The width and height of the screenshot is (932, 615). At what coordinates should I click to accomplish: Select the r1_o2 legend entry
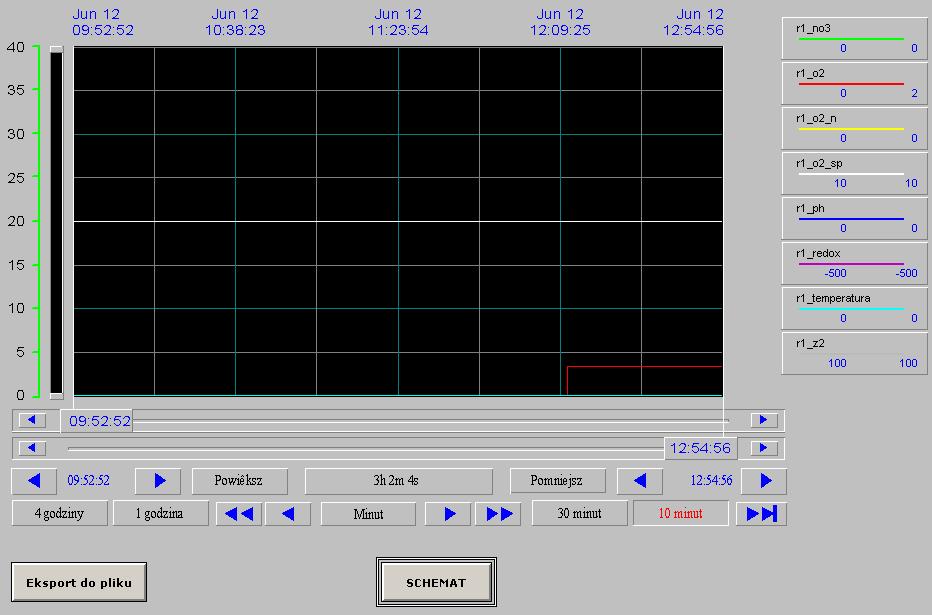[855, 83]
